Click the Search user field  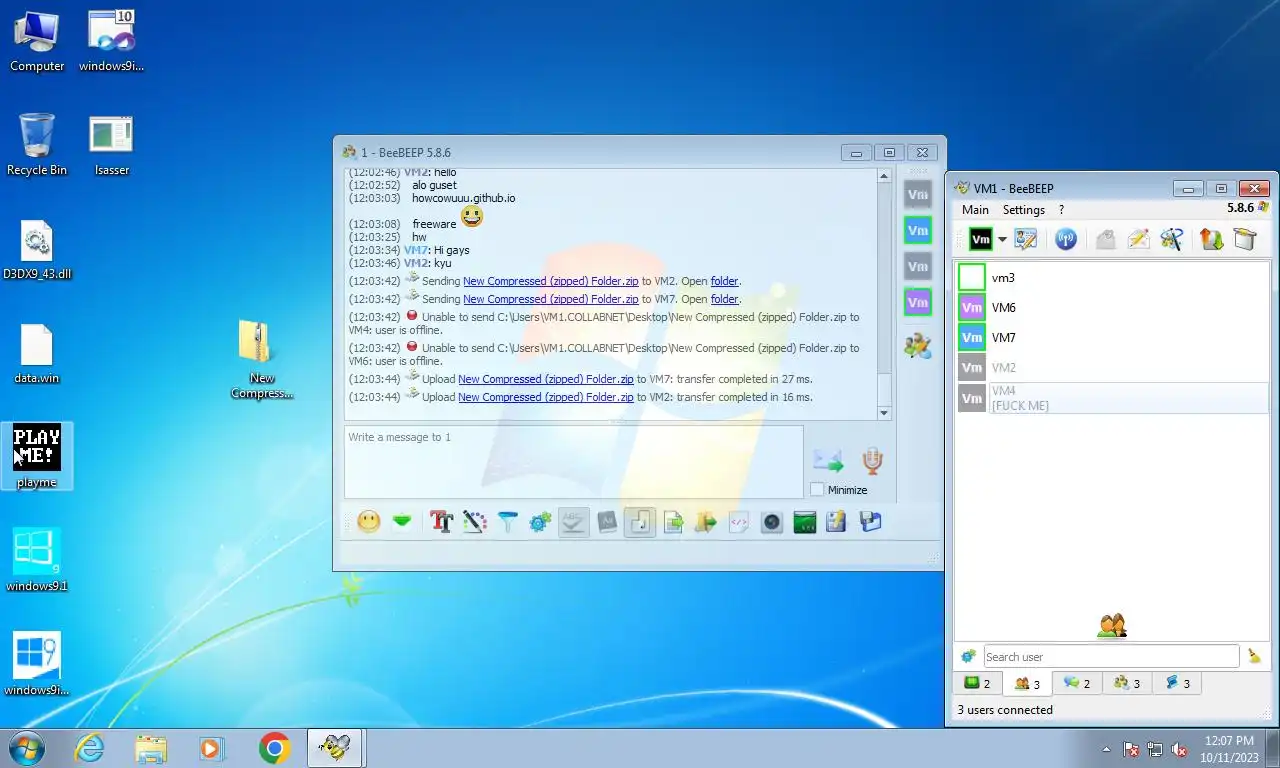(x=1111, y=657)
